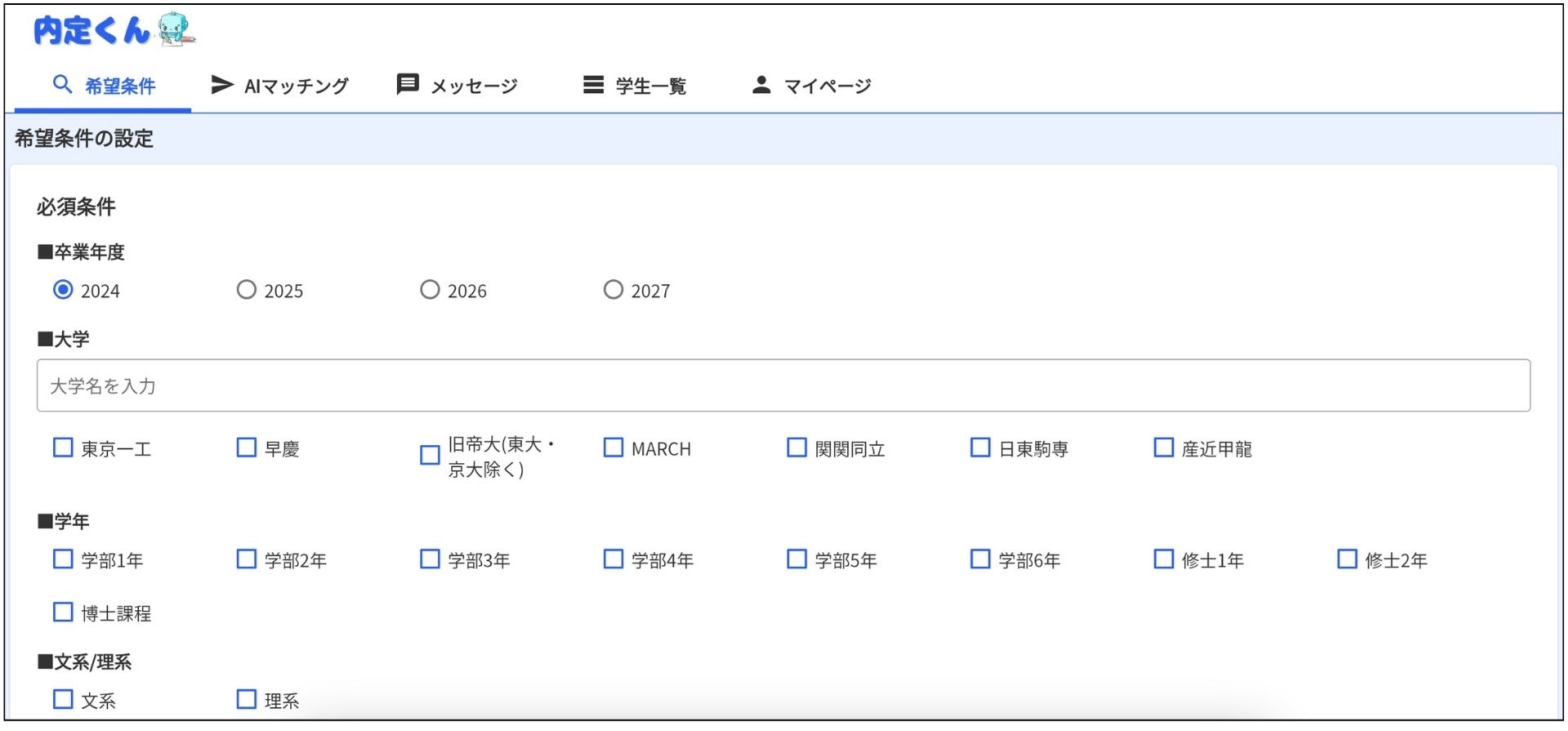This screenshot has width=1568, height=731.
Task: Tick the MARCH checkbox
Action: click(x=614, y=448)
